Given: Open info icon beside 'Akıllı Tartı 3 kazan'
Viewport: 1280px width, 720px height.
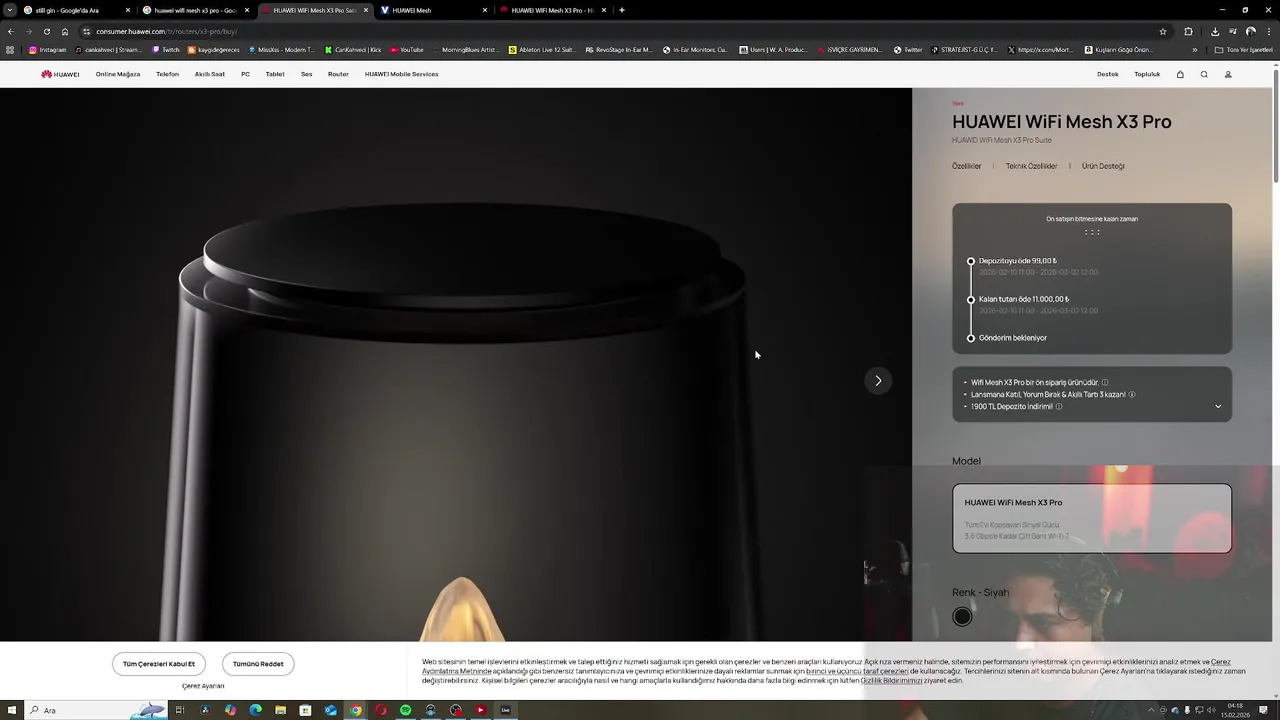Looking at the screenshot, I should pyautogui.click(x=1132, y=394).
